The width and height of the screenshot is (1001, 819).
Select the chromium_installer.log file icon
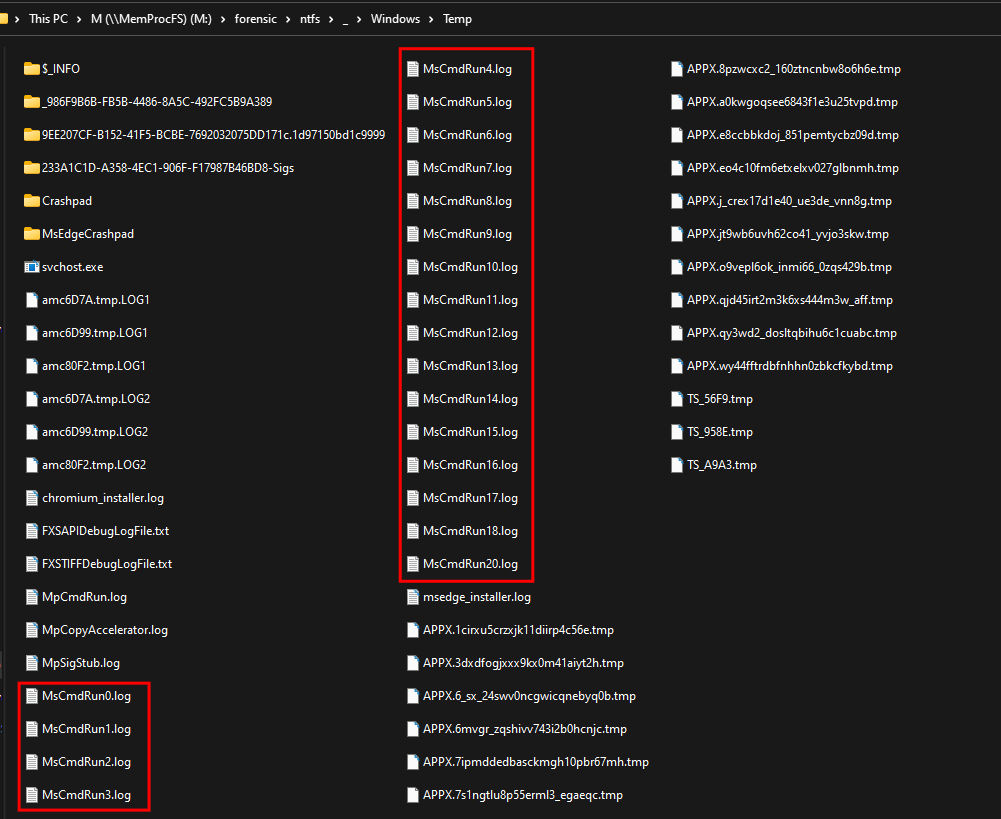[x=31, y=498]
